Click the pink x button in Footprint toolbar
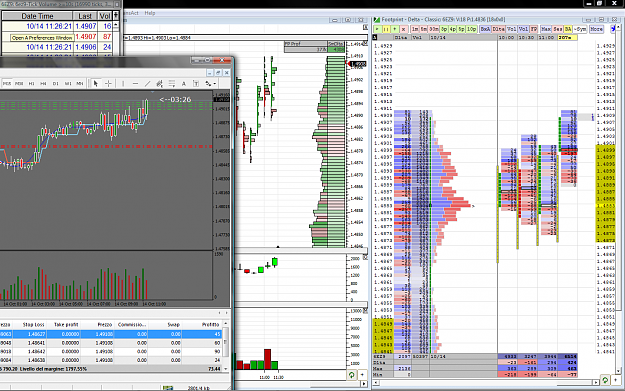 coord(403,29)
